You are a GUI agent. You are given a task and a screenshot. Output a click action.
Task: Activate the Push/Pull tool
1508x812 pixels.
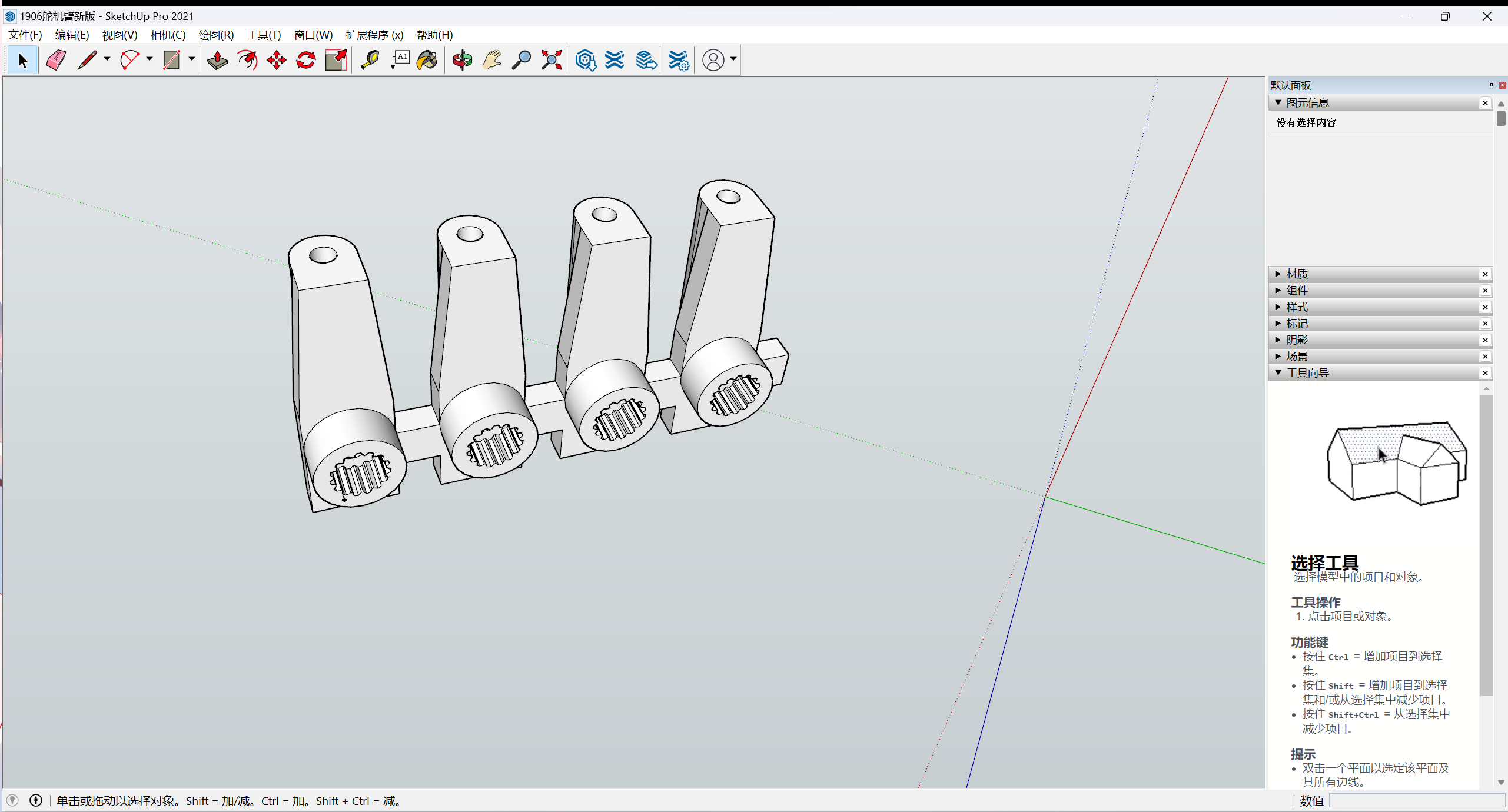click(217, 60)
